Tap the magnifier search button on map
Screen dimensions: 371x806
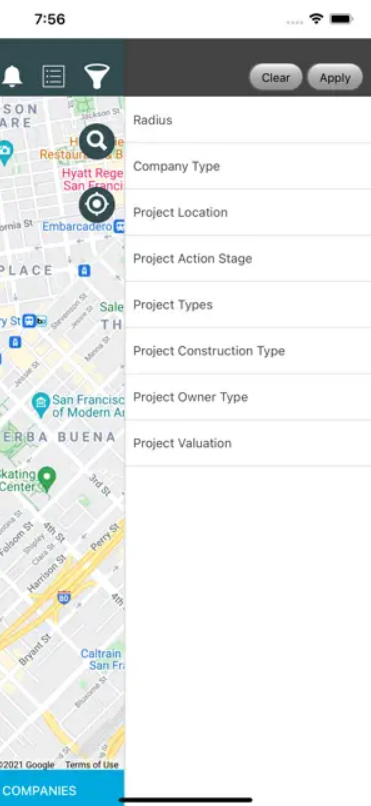point(97,141)
